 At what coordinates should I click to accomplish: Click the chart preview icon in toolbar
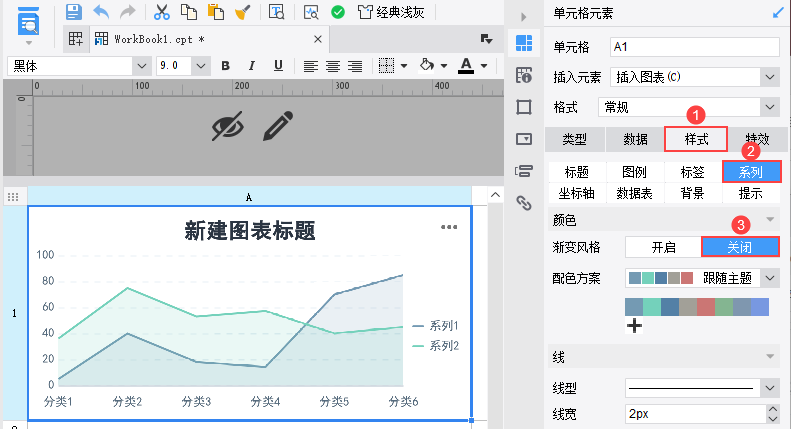(x=311, y=12)
